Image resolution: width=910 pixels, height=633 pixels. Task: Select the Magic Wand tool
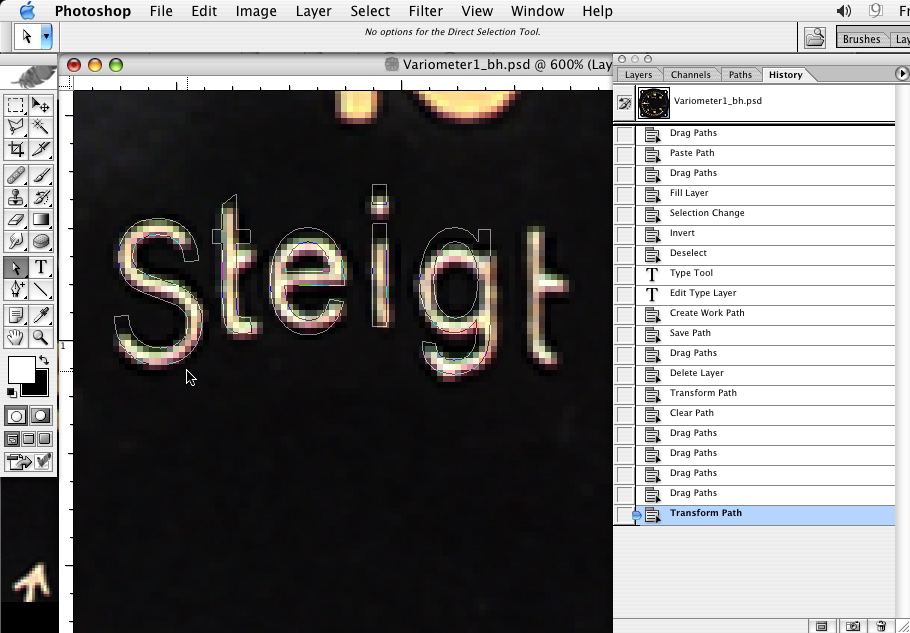pos(41,127)
